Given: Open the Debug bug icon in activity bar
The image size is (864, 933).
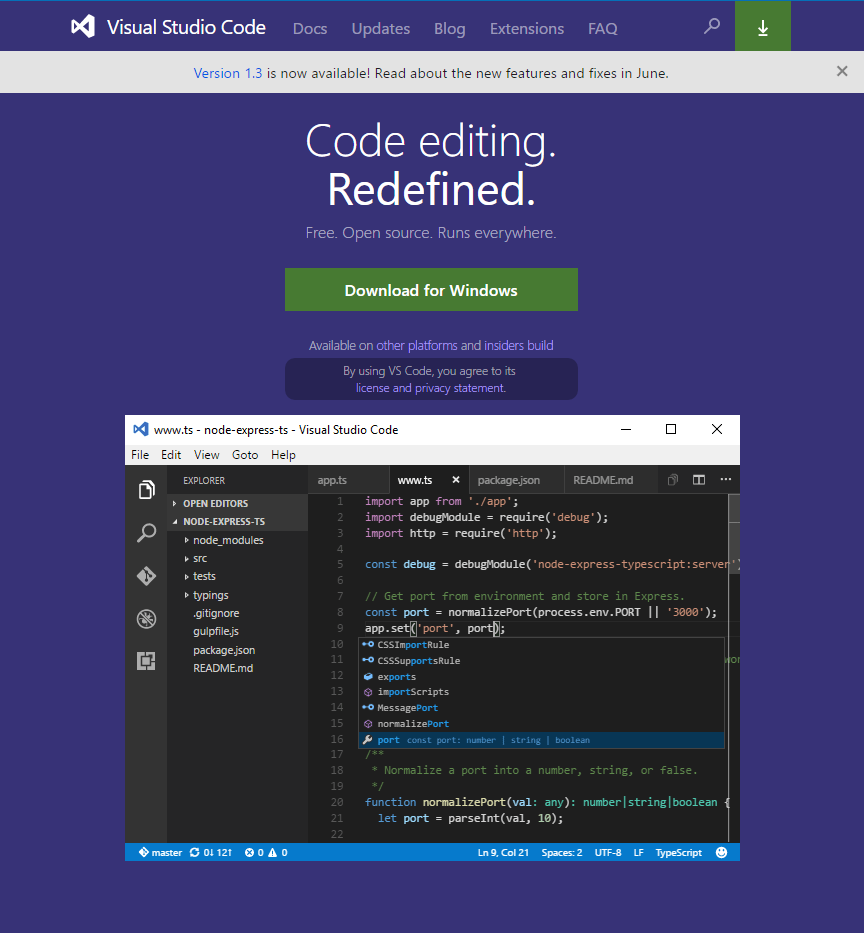Looking at the screenshot, I should pyautogui.click(x=146, y=619).
